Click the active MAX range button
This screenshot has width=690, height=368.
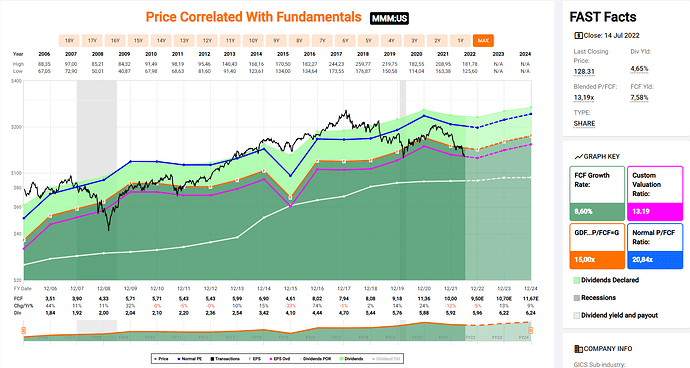coord(483,40)
